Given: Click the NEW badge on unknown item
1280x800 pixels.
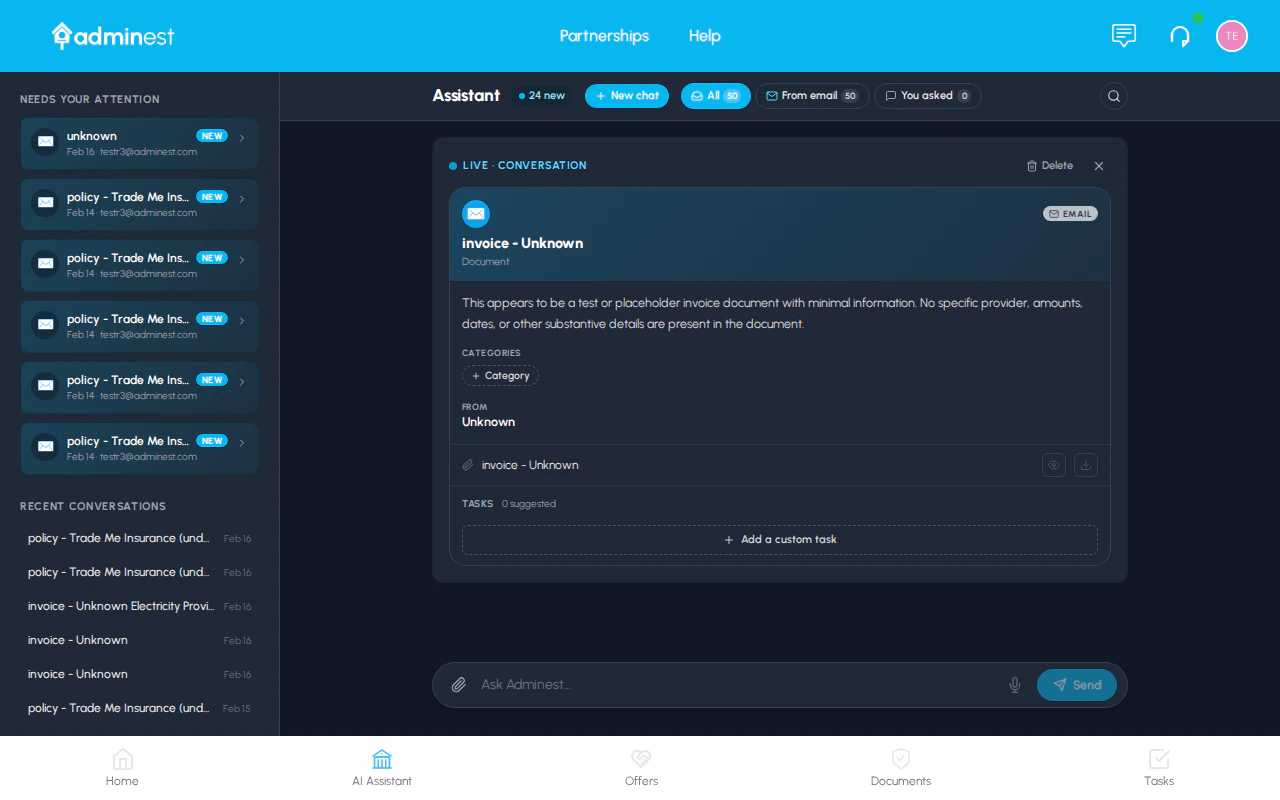Looking at the screenshot, I should pos(212,136).
